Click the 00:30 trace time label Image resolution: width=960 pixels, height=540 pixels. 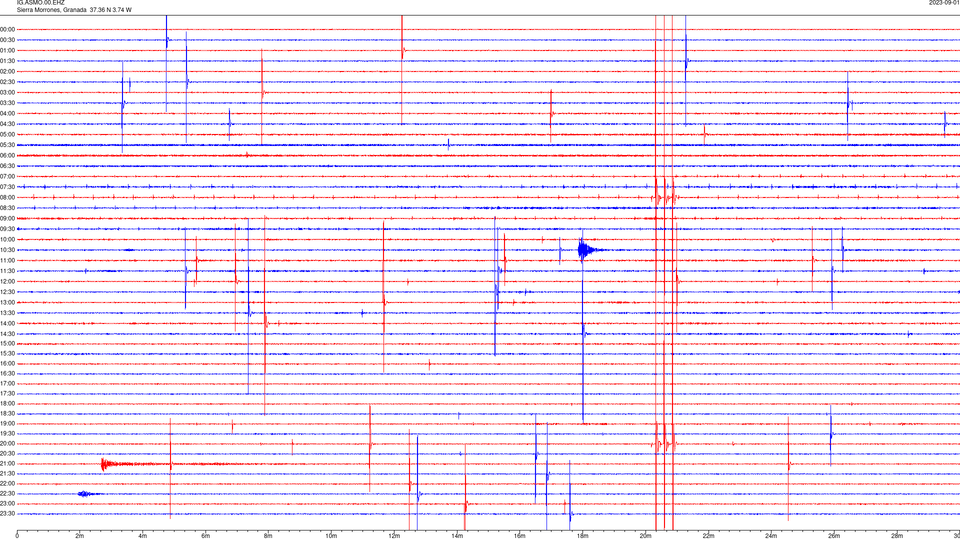tap(8, 40)
